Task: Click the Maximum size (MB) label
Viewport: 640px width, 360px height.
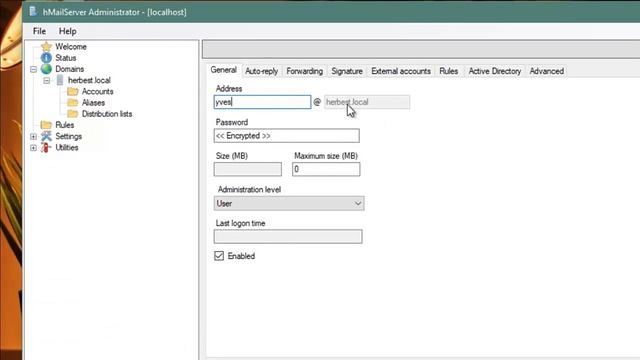Action: click(326, 156)
